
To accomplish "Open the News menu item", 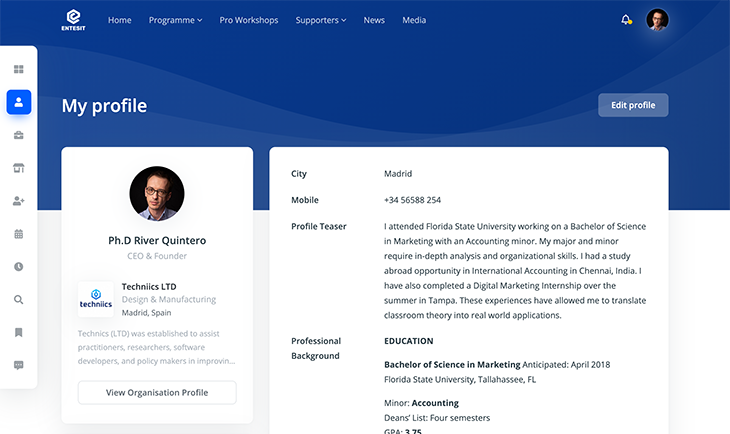I will [x=374, y=20].
